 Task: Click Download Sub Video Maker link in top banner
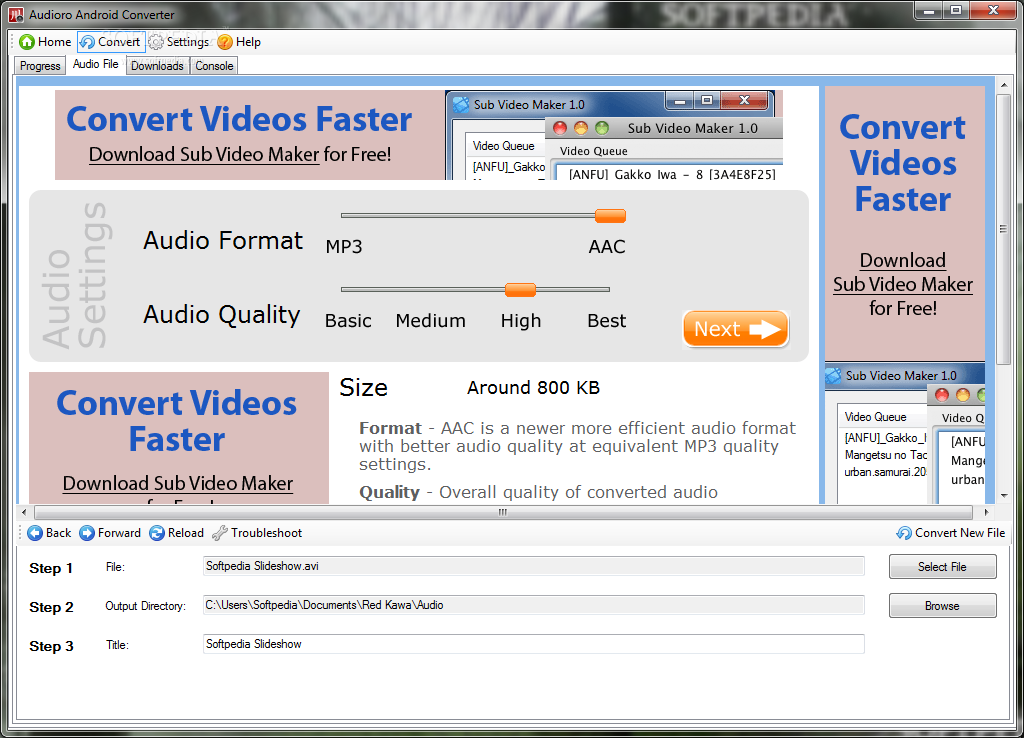pos(204,155)
